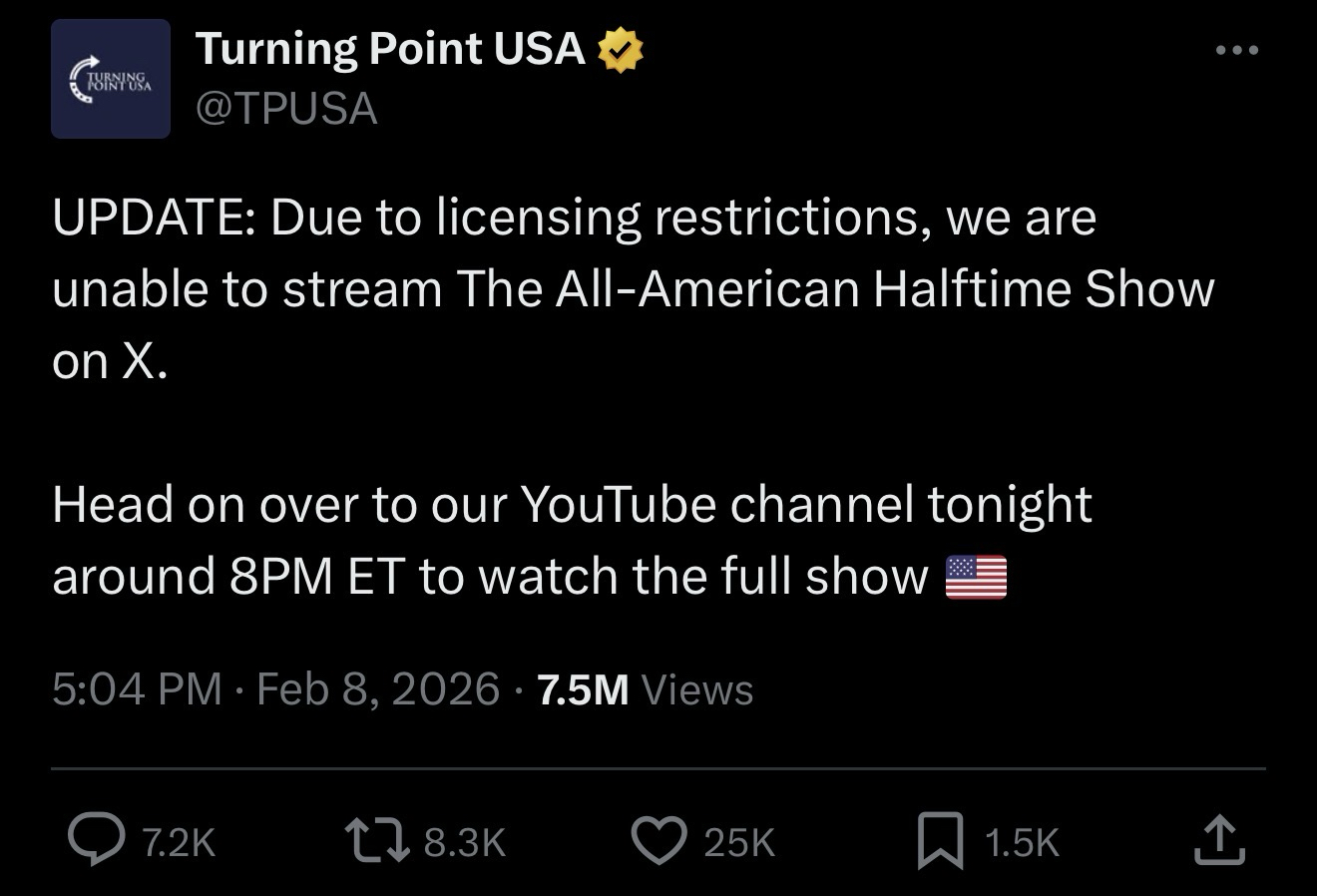This screenshot has height=896, width=1317.
Task: Repost the tweet with the retweet icon
Action: coord(375,839)
